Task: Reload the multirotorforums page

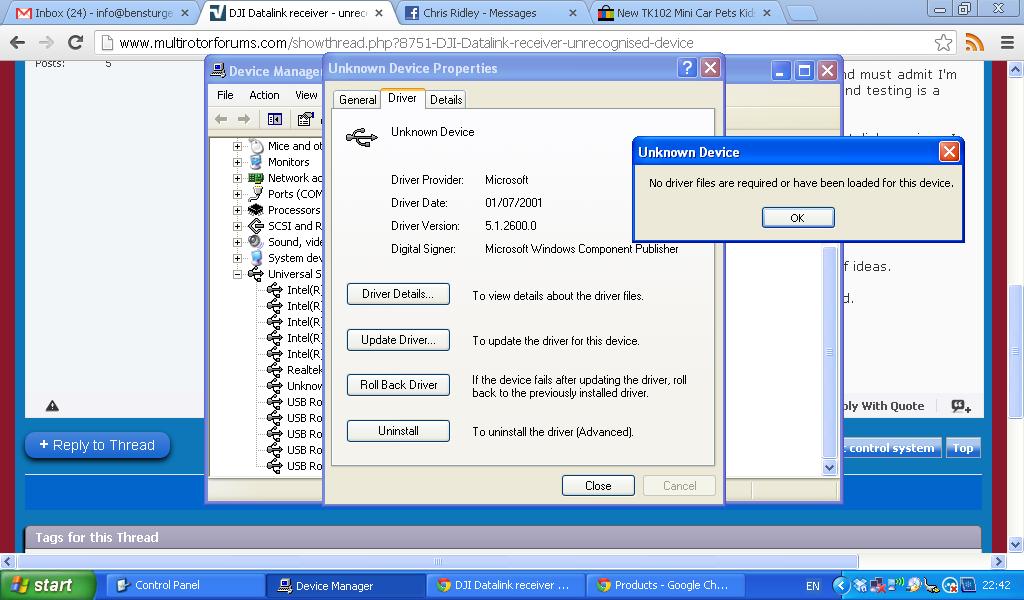Action: point(76,42)
